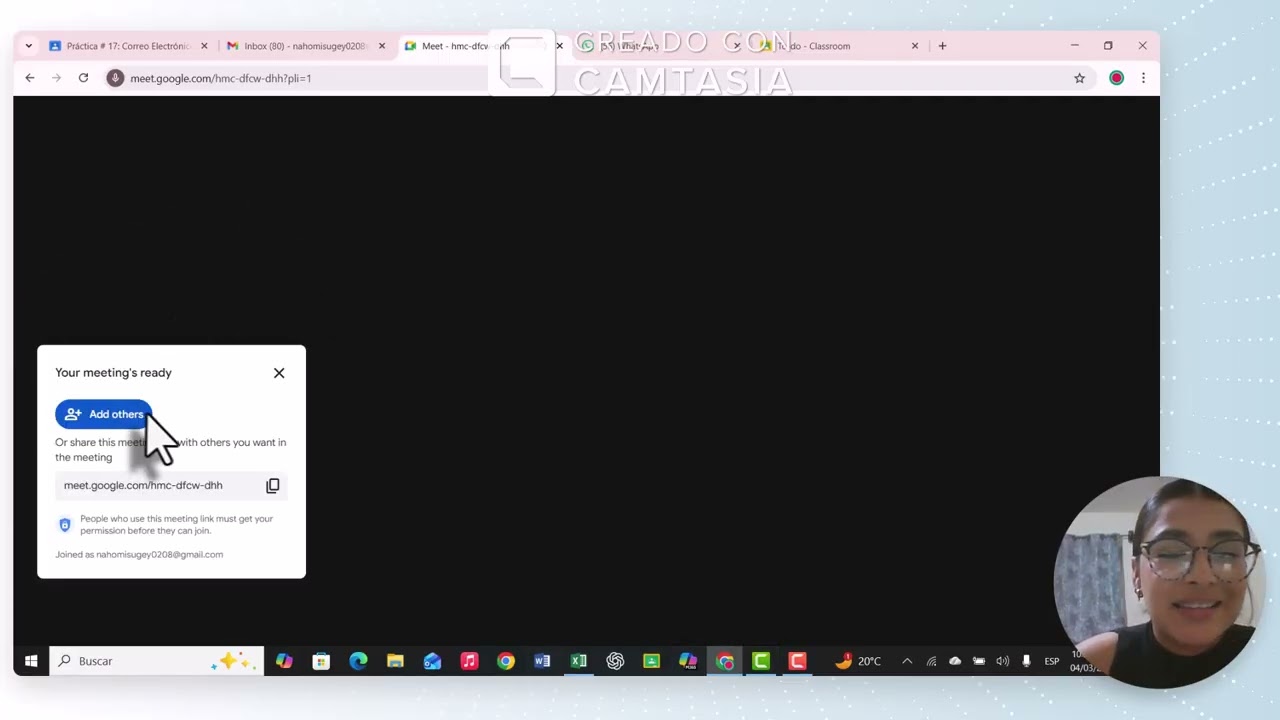Open the green Camtasia taskbar icon
Image resolution: width=1280 pixels, height=720 pixels.
(761, 661)
